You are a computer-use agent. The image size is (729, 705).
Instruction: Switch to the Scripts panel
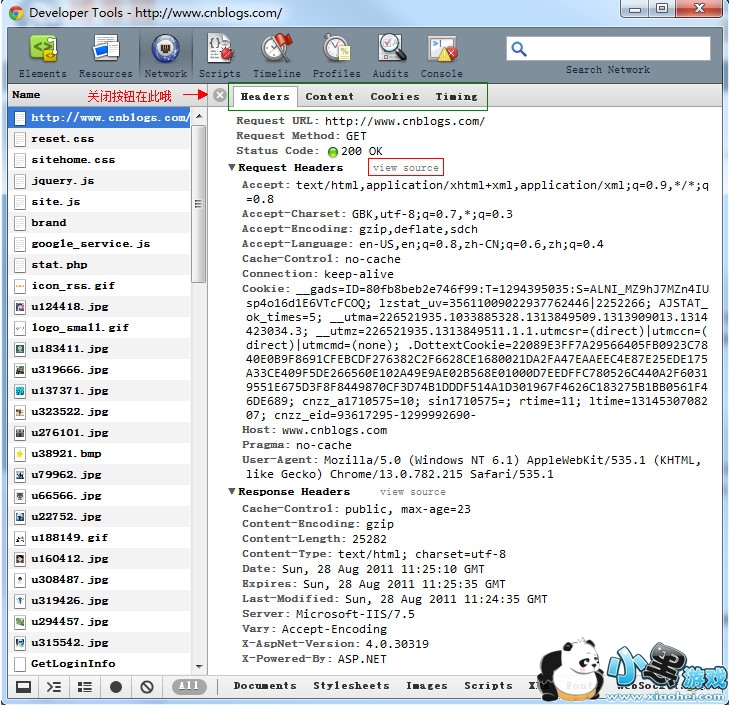click(219, 55)
